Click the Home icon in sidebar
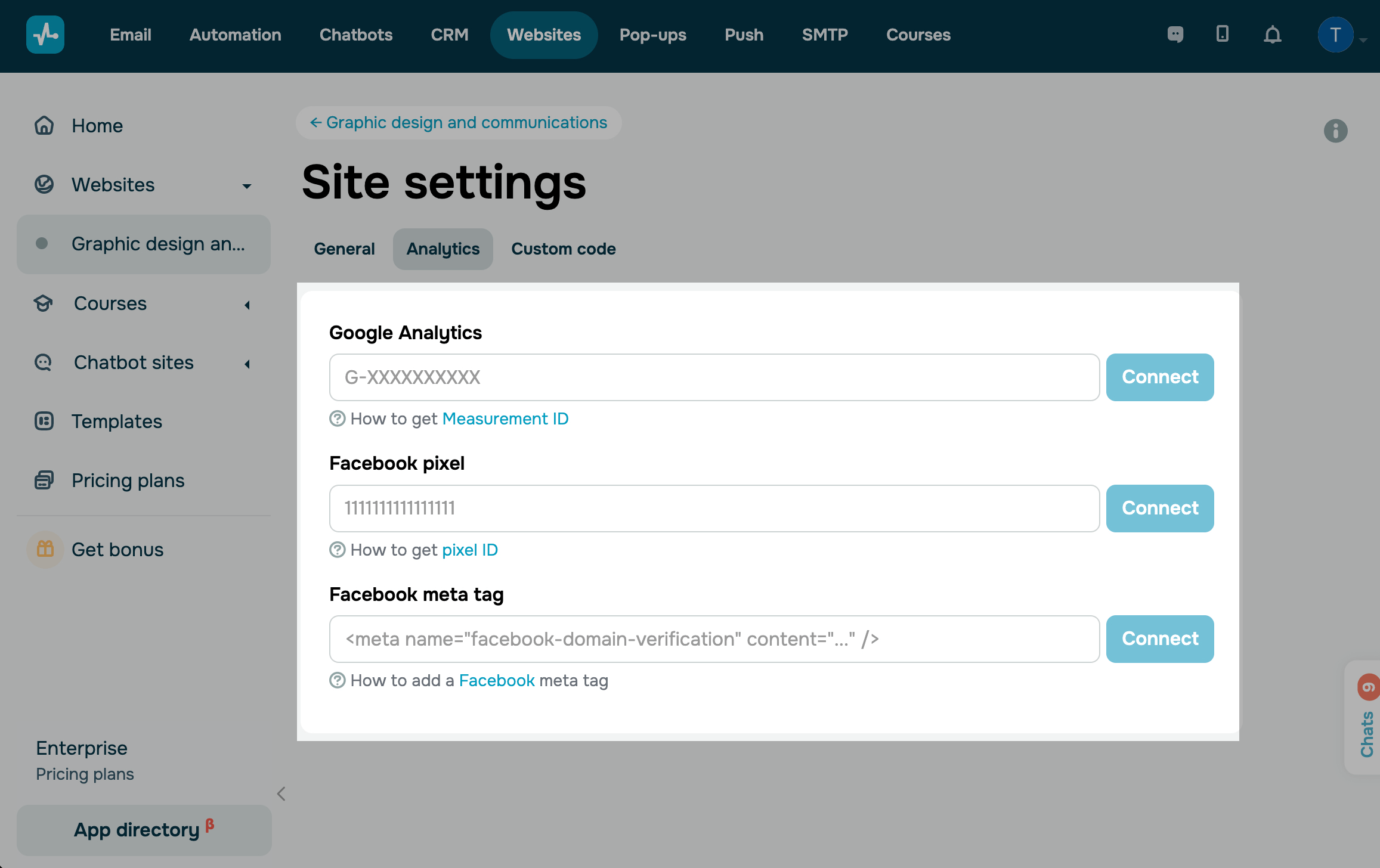The width and height of the screenshot is (1380, 868). (44, 126)
